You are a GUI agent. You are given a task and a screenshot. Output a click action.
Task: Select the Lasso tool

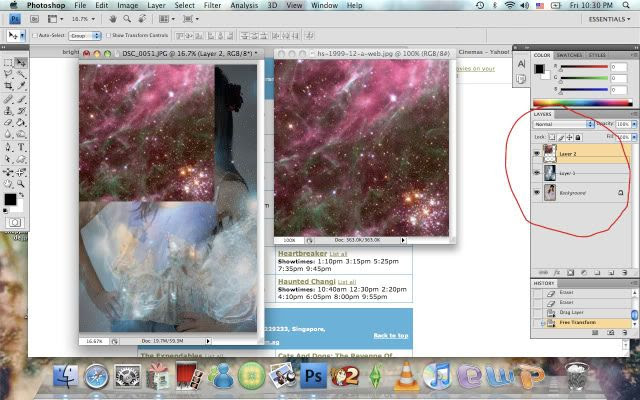[x=8, y=74]
